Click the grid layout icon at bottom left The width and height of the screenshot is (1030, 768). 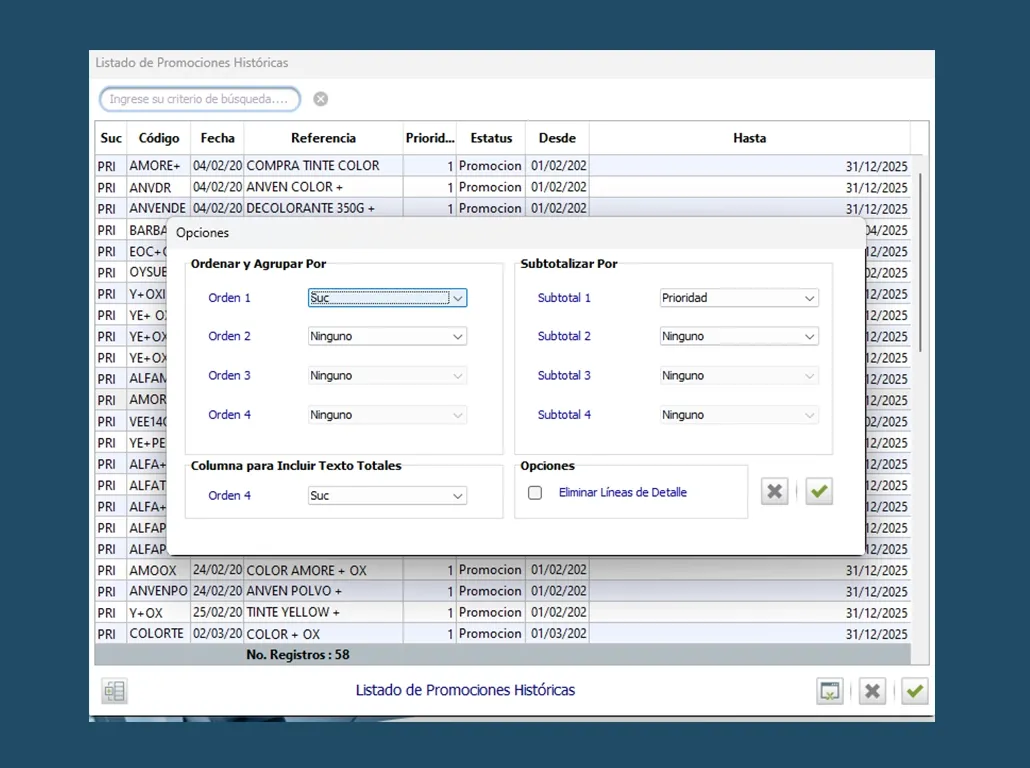114,691
